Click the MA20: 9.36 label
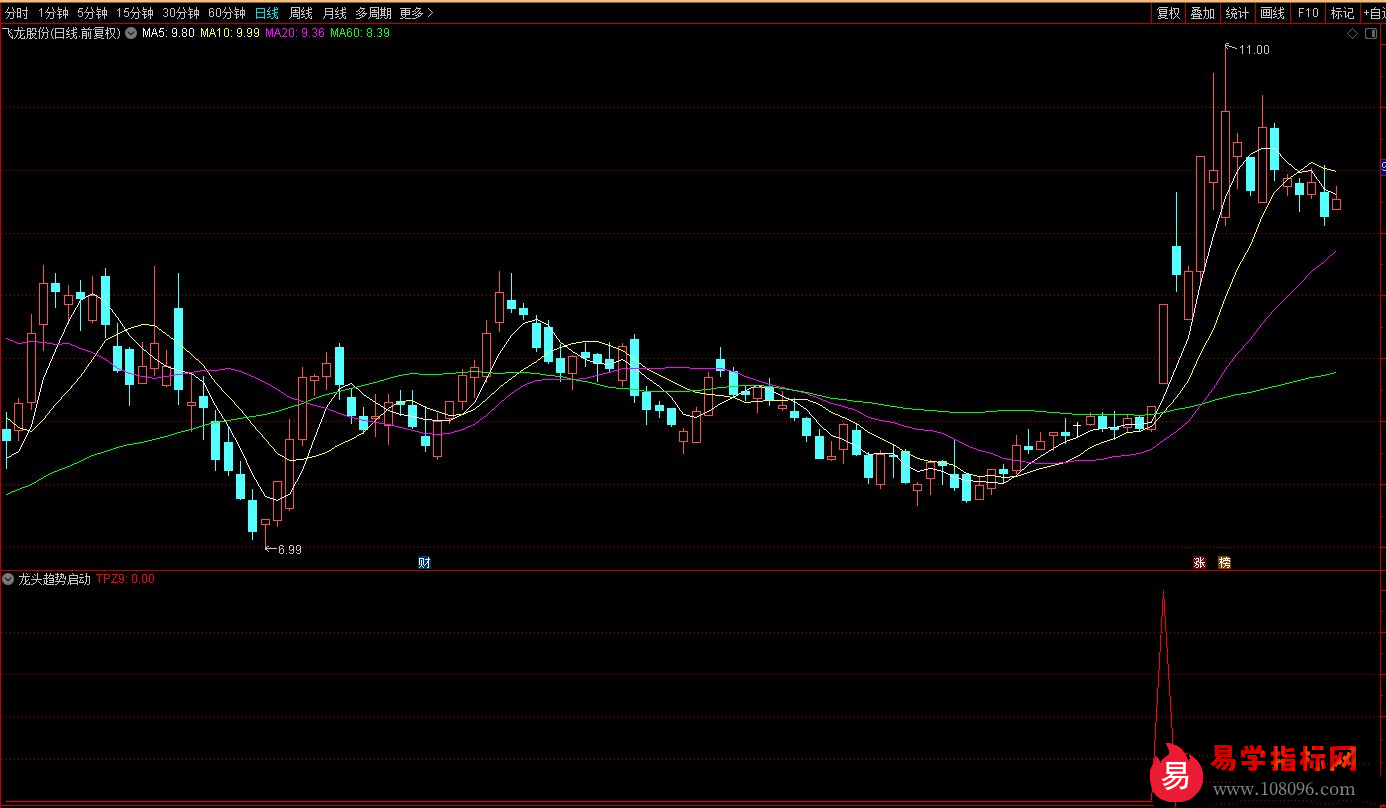 coord(295,33)
